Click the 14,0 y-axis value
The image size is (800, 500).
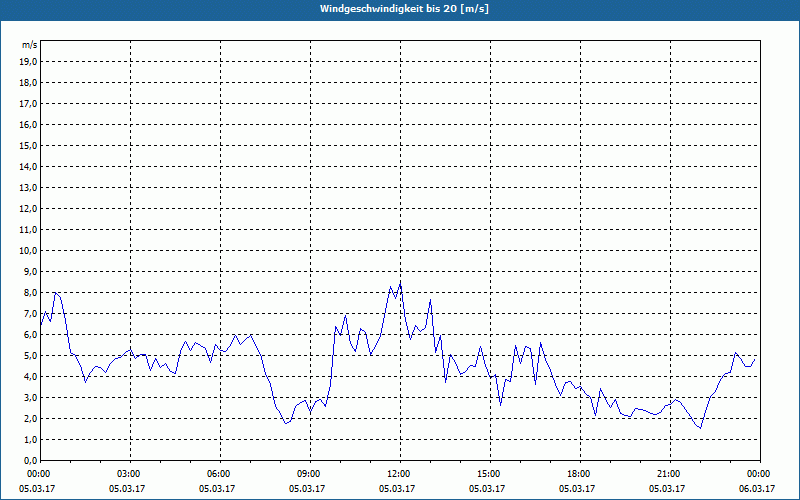point(28,166)
